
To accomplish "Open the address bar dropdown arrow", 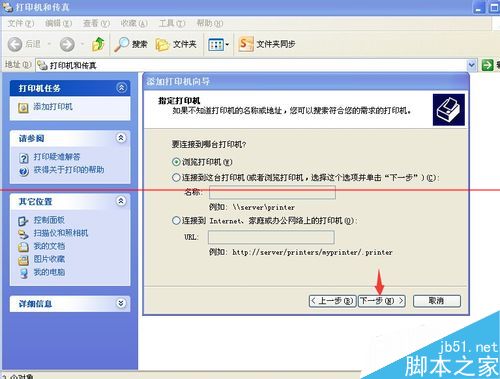I will 471,65.
